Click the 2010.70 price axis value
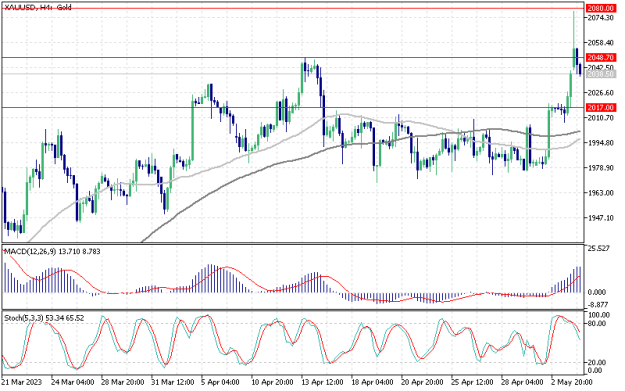This screenshot has width=625, height=391. 600,118
